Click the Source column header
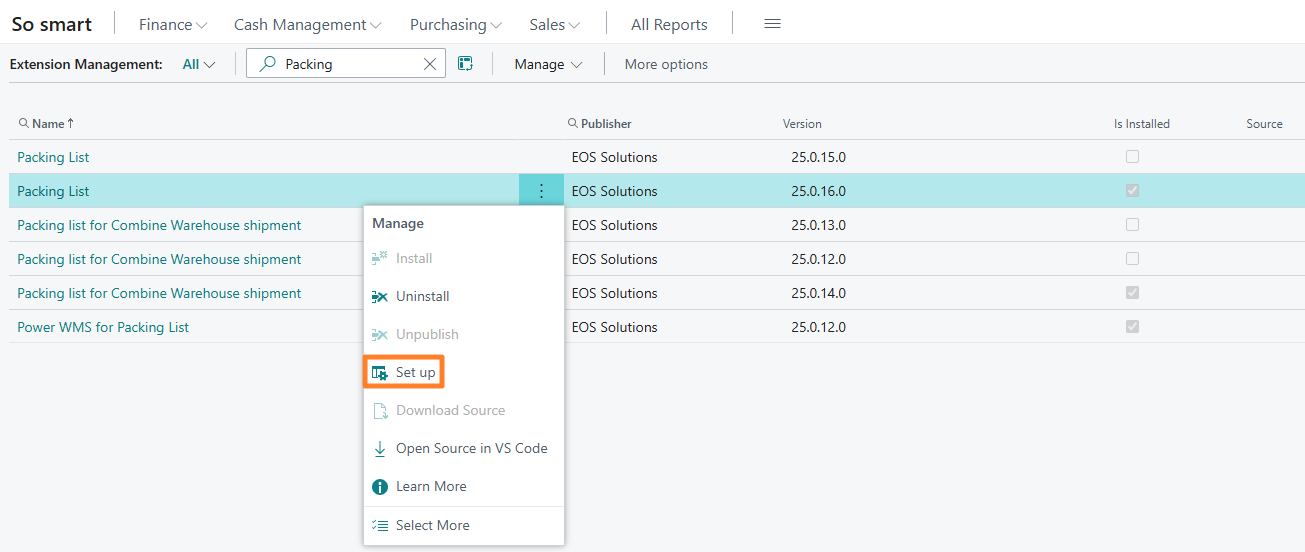This screenshot has height=552, width=1305. click(1264, 124)
